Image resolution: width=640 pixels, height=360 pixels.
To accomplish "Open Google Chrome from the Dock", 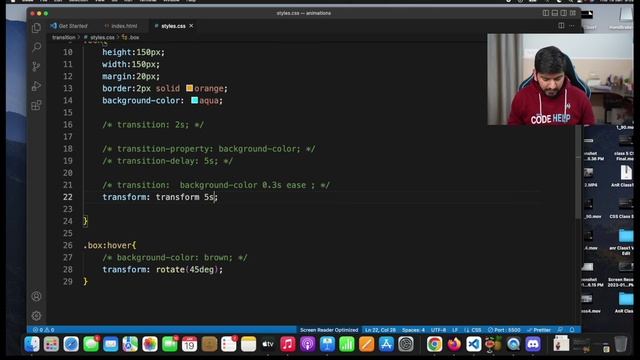I will 434,344.
